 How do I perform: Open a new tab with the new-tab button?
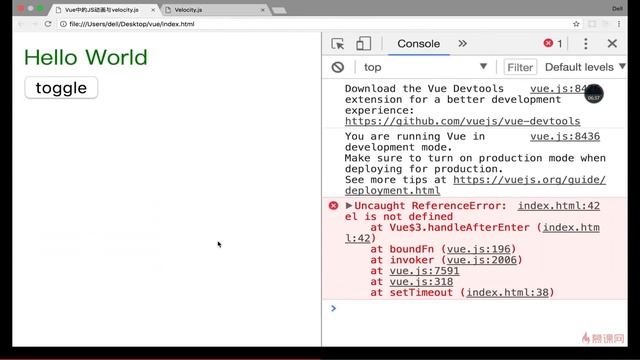point(279,10)
